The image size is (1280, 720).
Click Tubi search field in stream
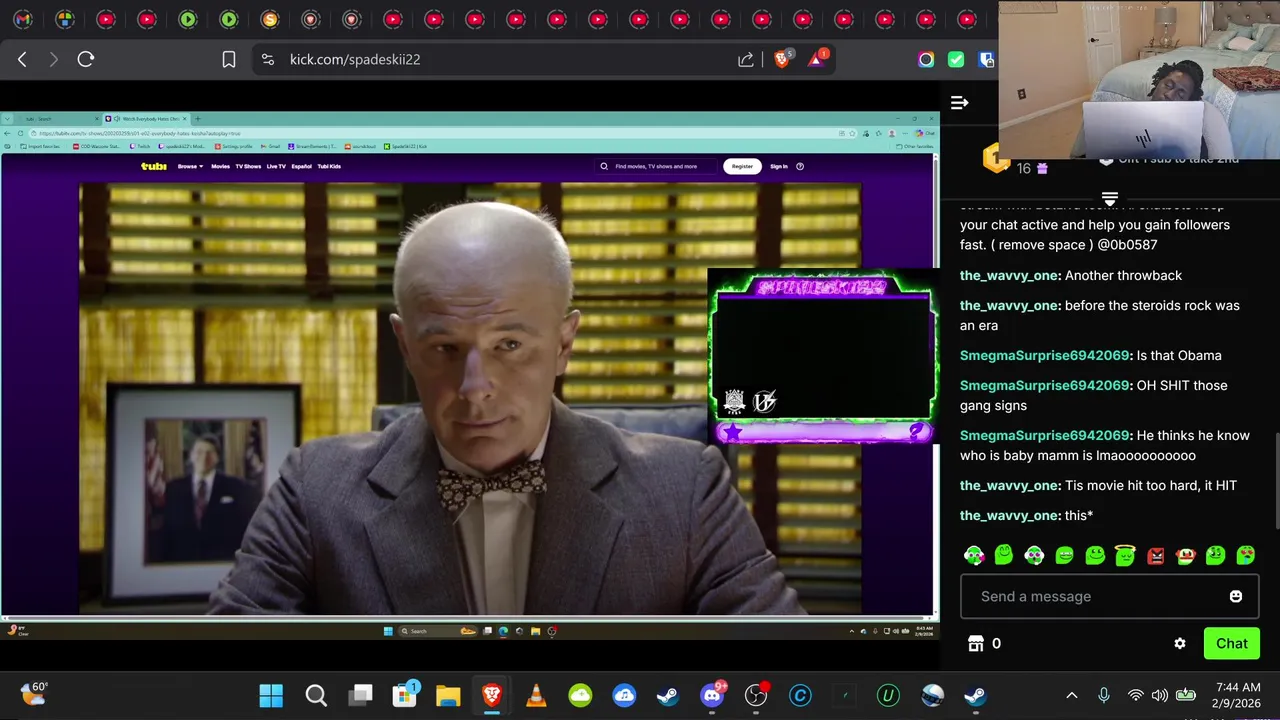pos(655,166)
